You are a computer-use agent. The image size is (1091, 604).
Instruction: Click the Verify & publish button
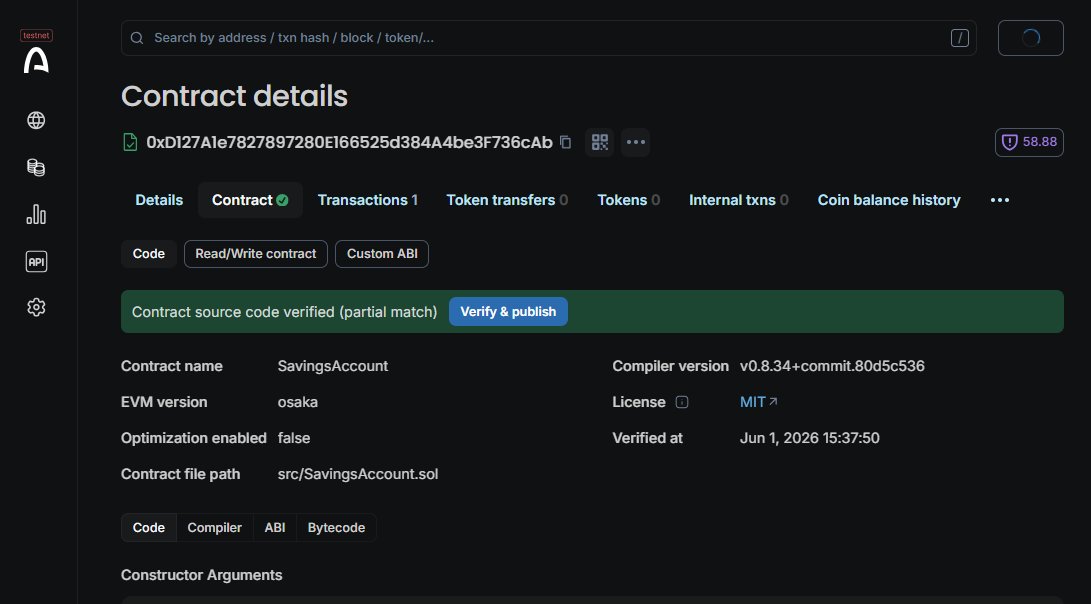tap(508, 312)
